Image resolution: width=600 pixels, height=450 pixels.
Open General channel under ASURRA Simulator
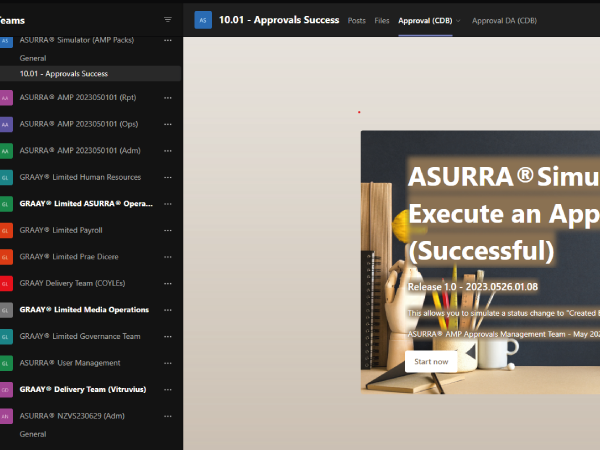[x=33, y=58]
